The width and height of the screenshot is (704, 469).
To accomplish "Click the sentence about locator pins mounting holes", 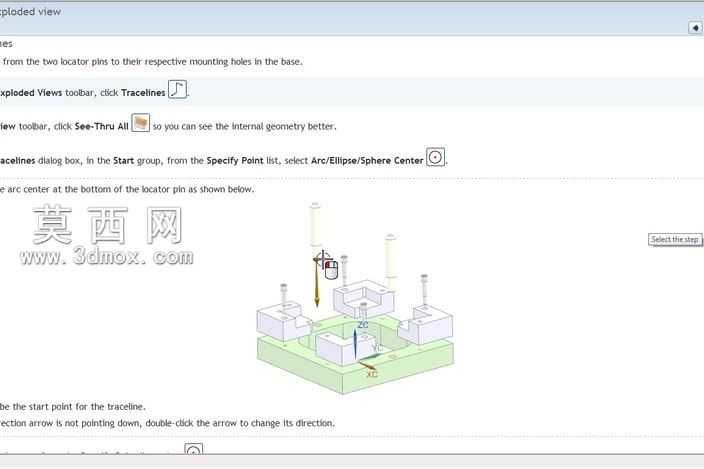I will coord(151,61).
